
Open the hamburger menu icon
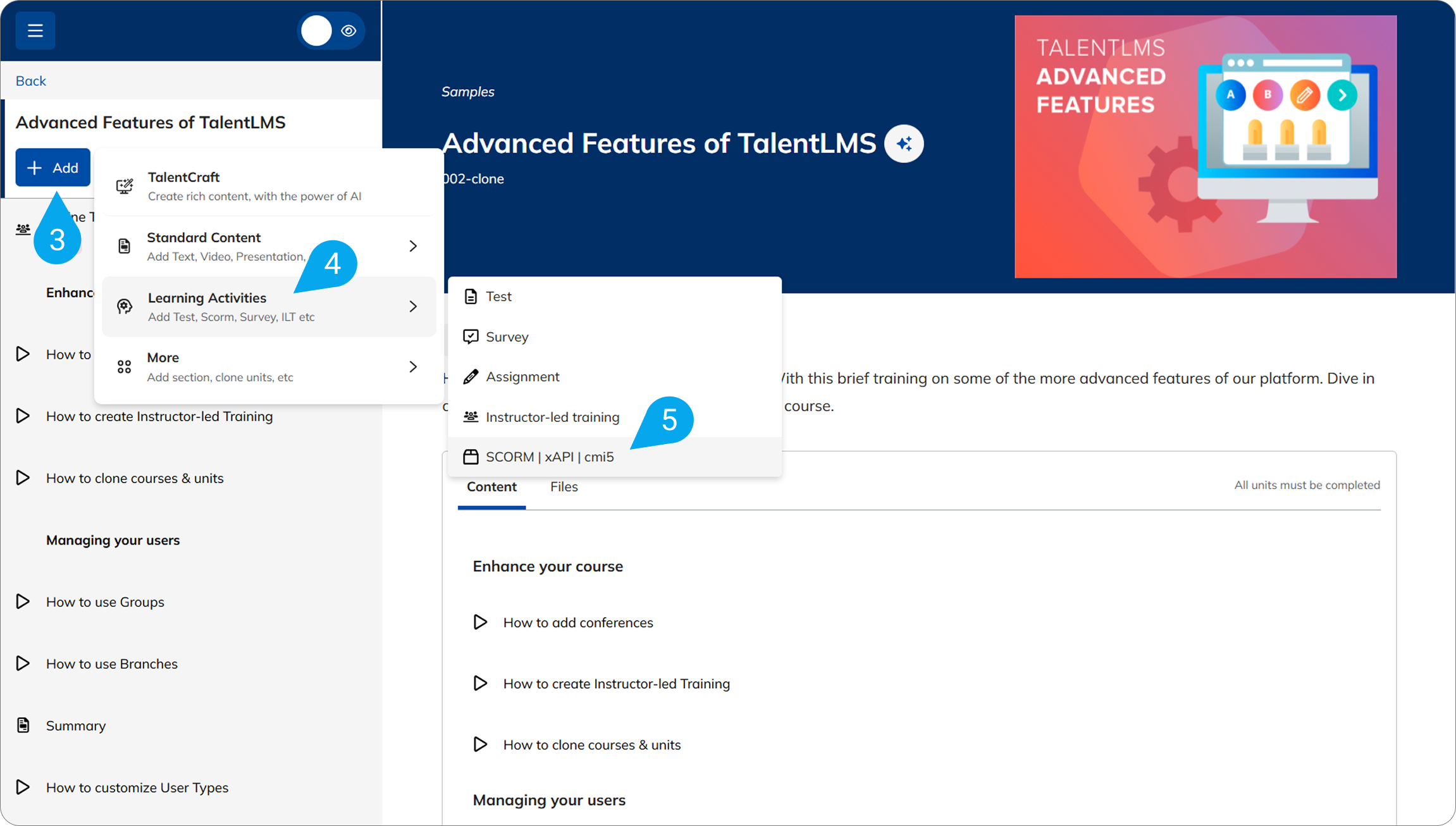tap(35, 30)
